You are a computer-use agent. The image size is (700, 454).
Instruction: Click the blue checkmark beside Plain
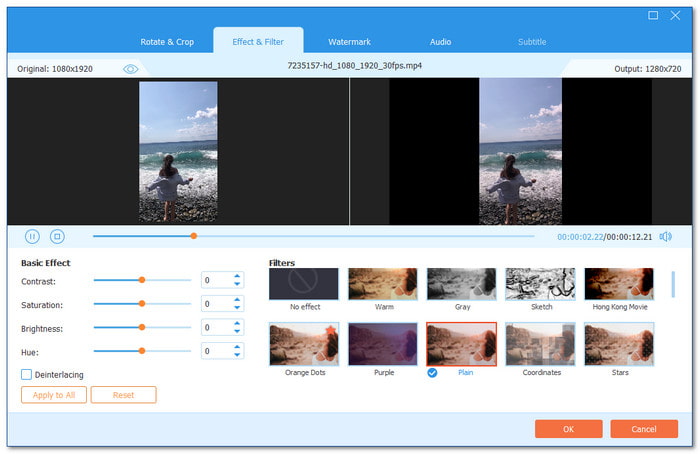(x=432, y=372)
